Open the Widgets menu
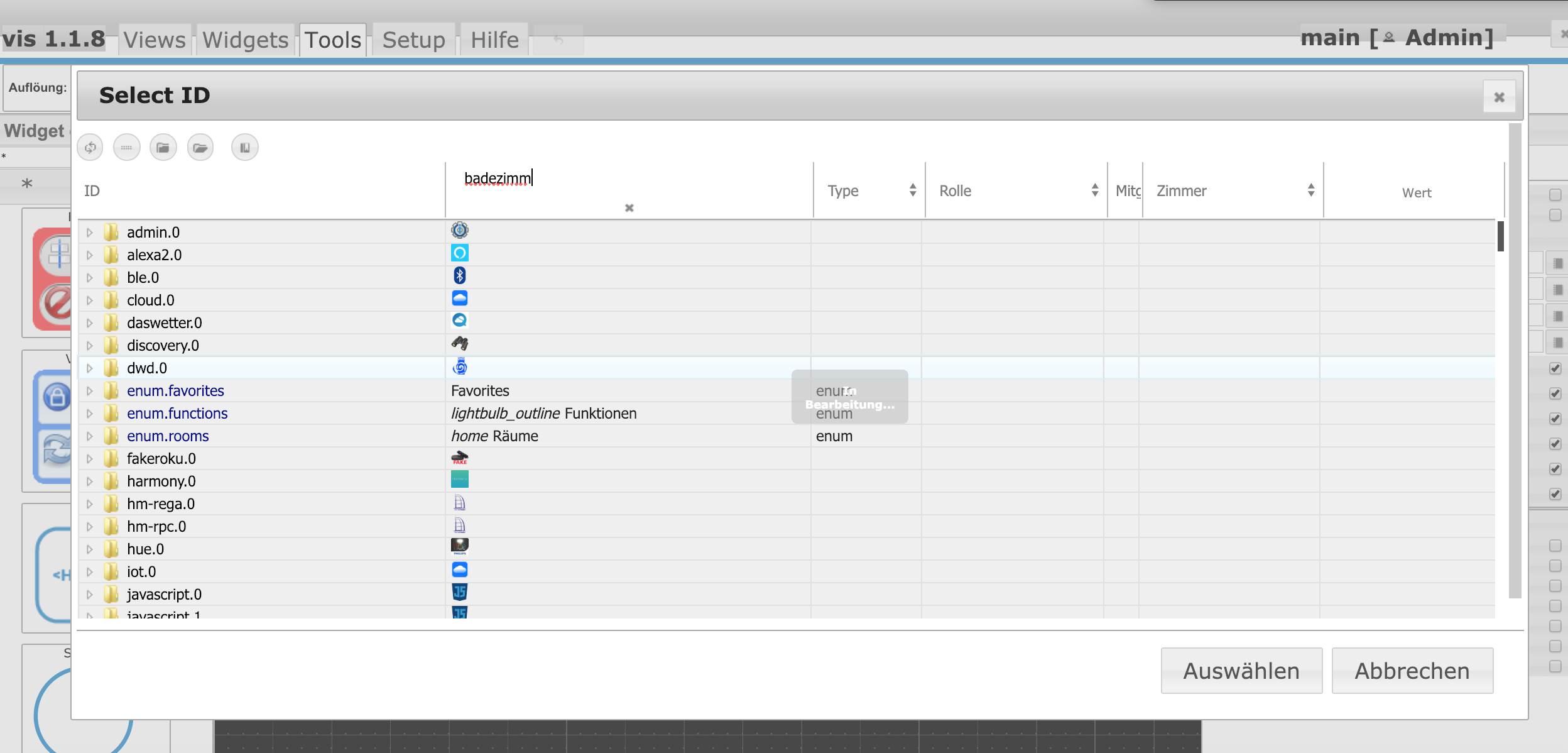The height and width of the screenshot is (753, 1568). (245, 40)
